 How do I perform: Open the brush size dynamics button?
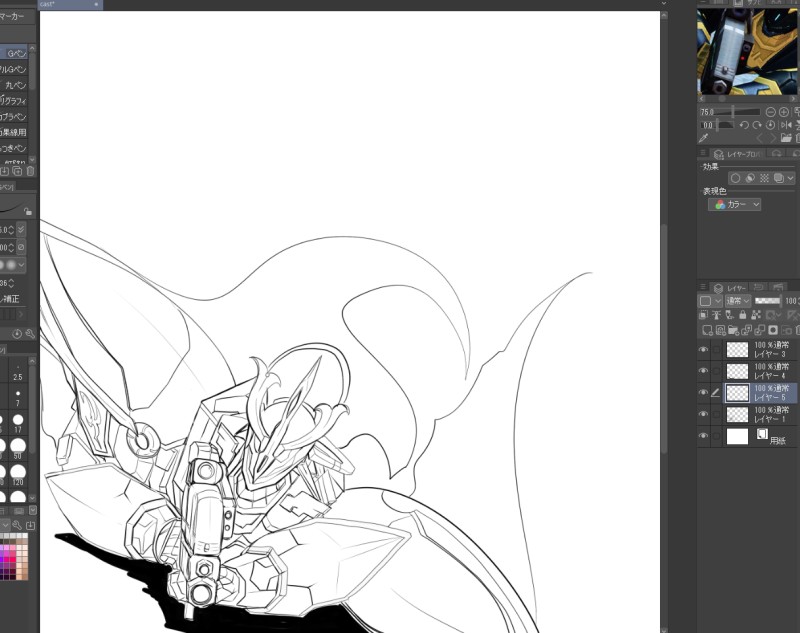pyautogui.click(x=21, y=230)
